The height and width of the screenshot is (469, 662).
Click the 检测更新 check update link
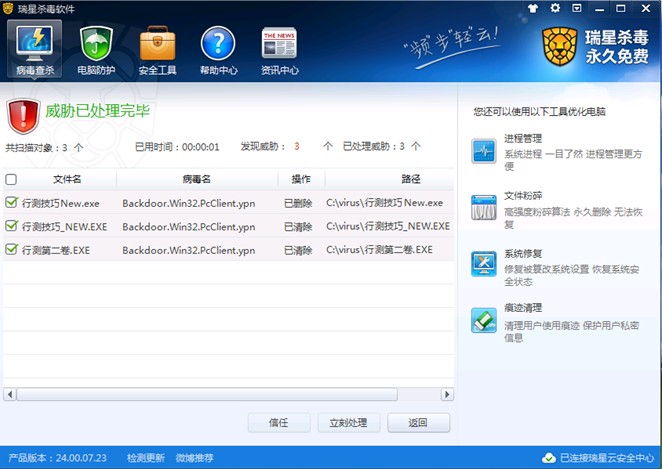145,458
